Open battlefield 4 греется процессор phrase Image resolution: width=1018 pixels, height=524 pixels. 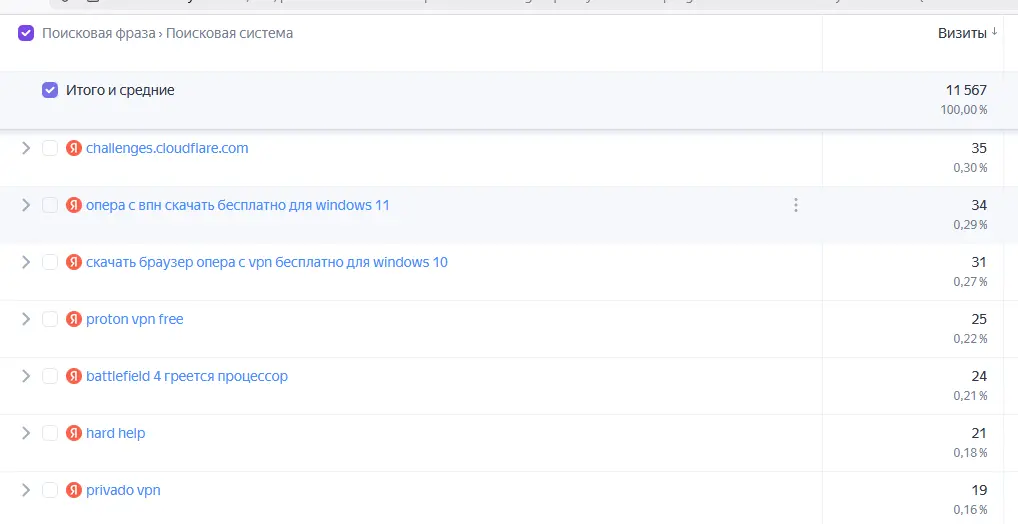(187, 376)
